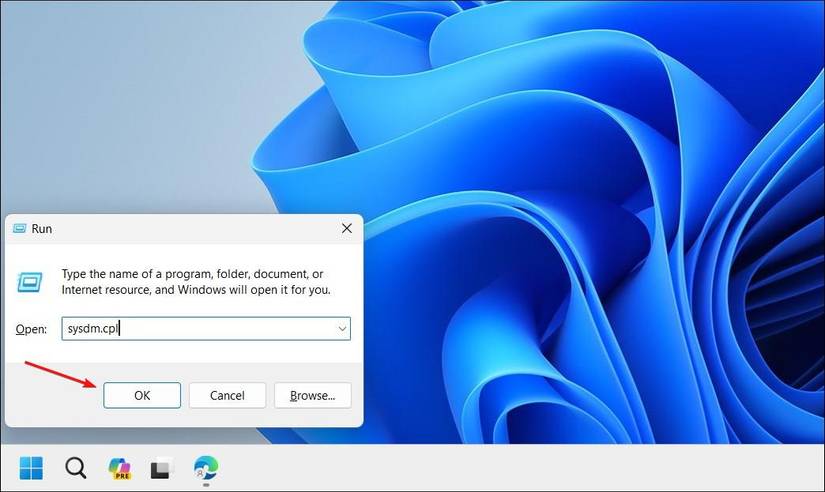
Task: Open the Windows Start menu
Action: click(x=31, y=468)
